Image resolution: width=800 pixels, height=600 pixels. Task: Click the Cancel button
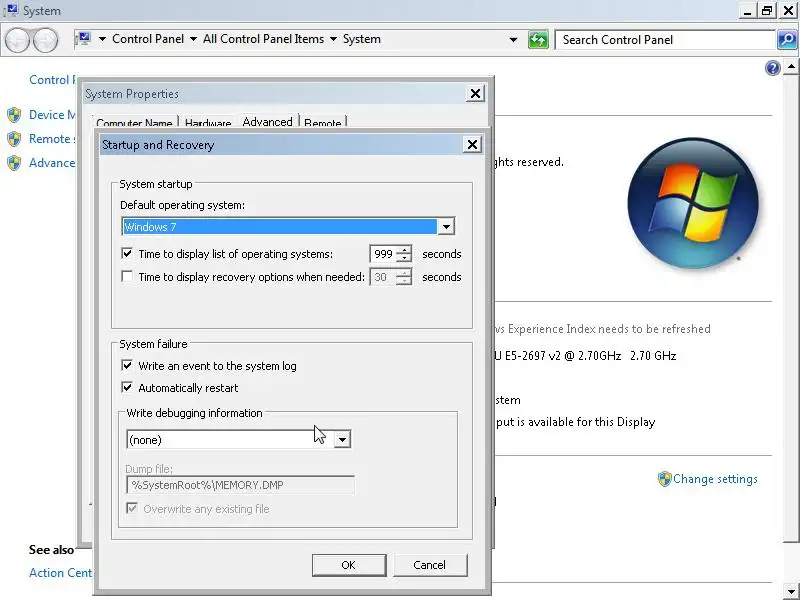point(430,565)
